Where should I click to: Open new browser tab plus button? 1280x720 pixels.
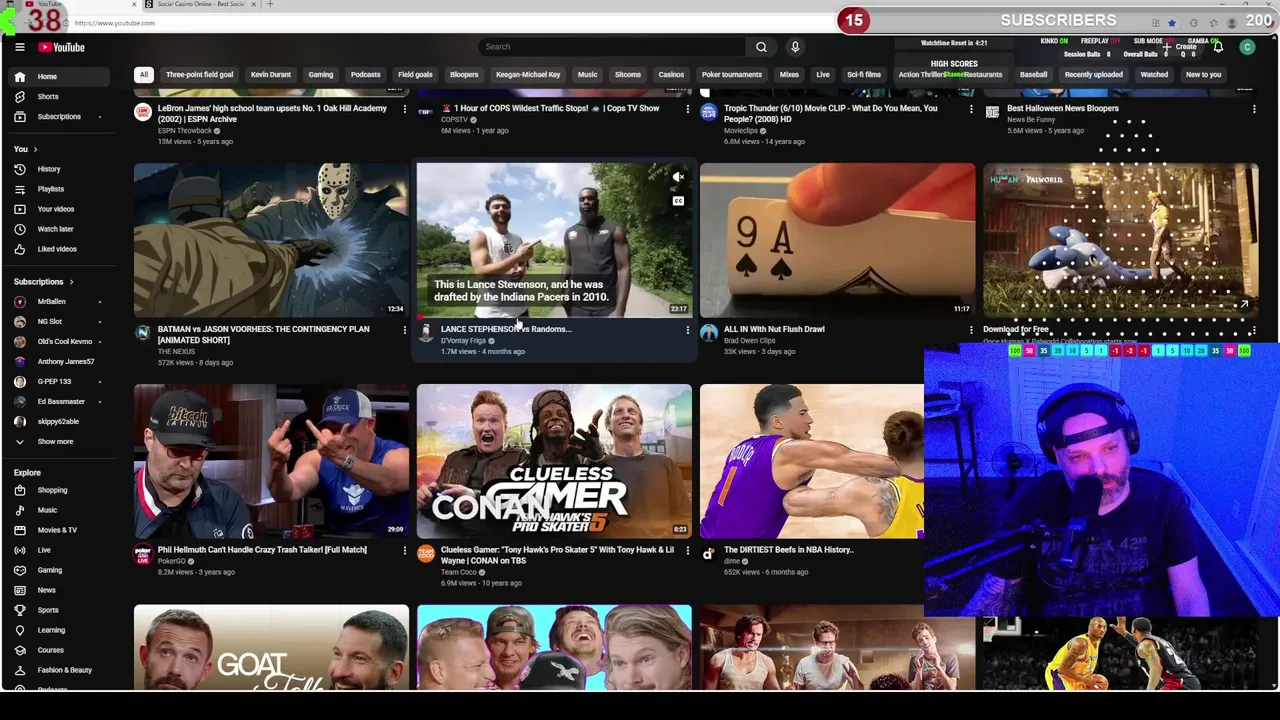[x=270, y=4]
